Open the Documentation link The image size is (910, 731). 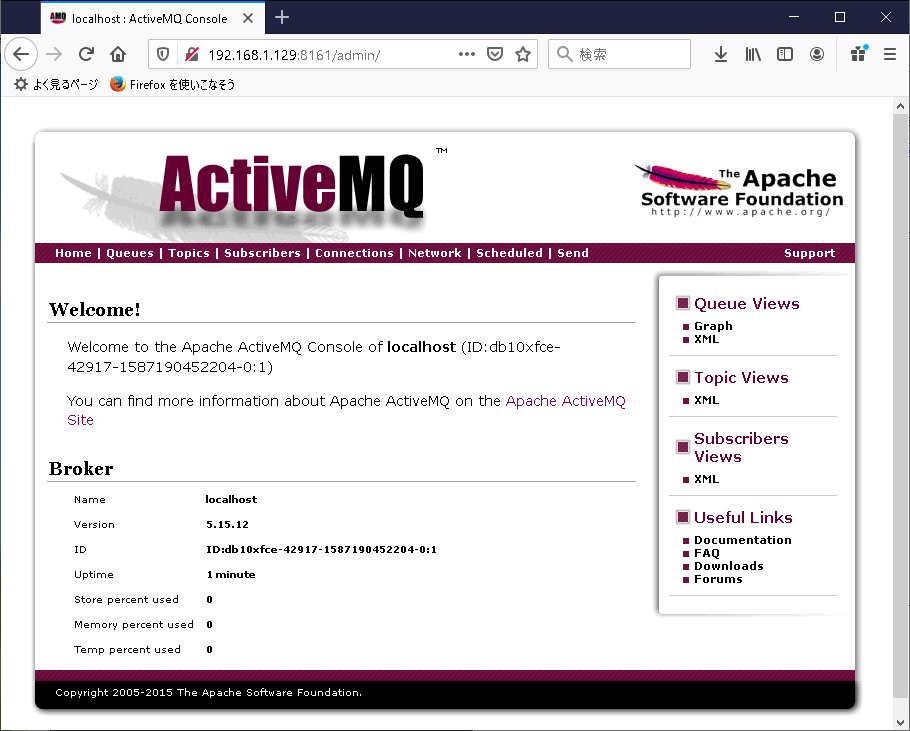[x=743, y=540]
